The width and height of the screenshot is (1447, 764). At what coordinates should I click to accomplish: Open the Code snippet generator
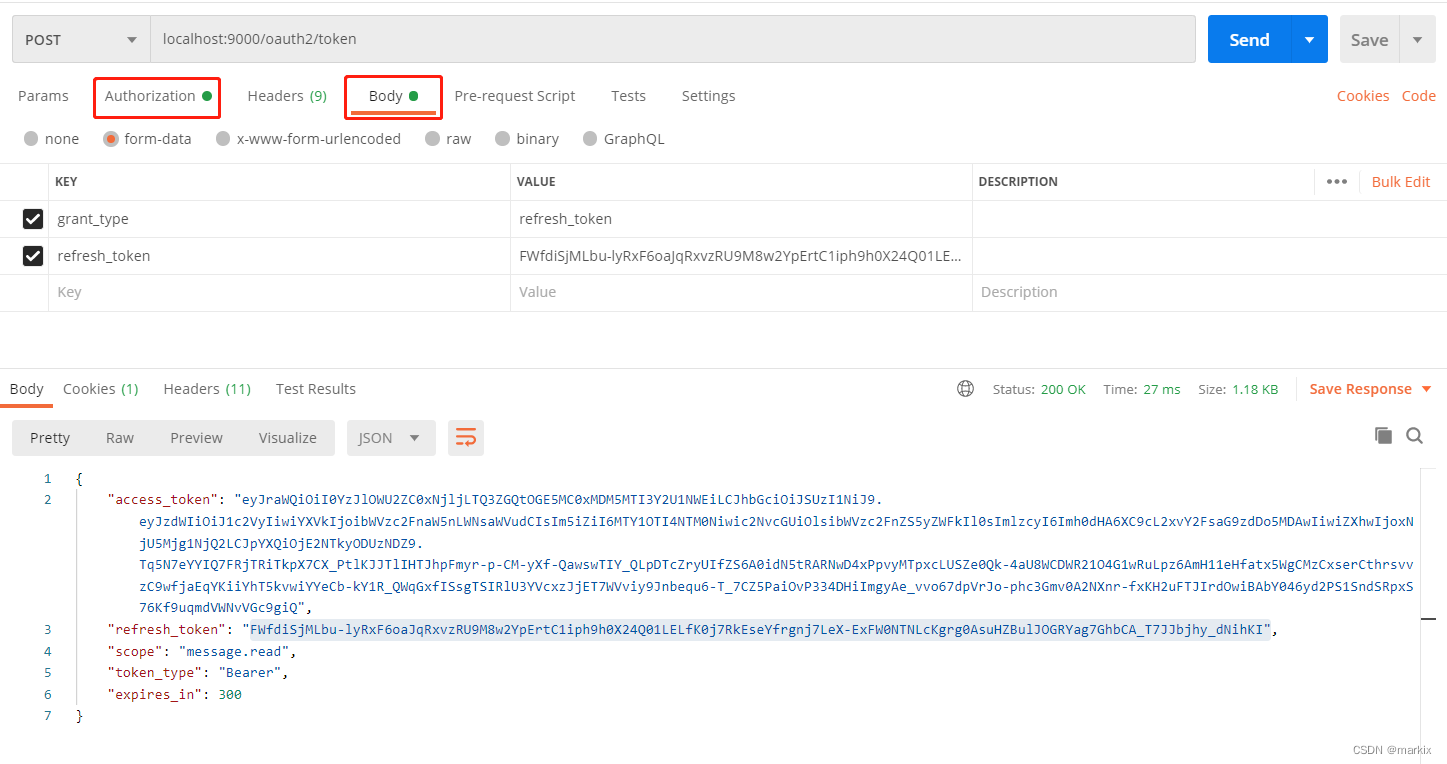(1419, 95)
